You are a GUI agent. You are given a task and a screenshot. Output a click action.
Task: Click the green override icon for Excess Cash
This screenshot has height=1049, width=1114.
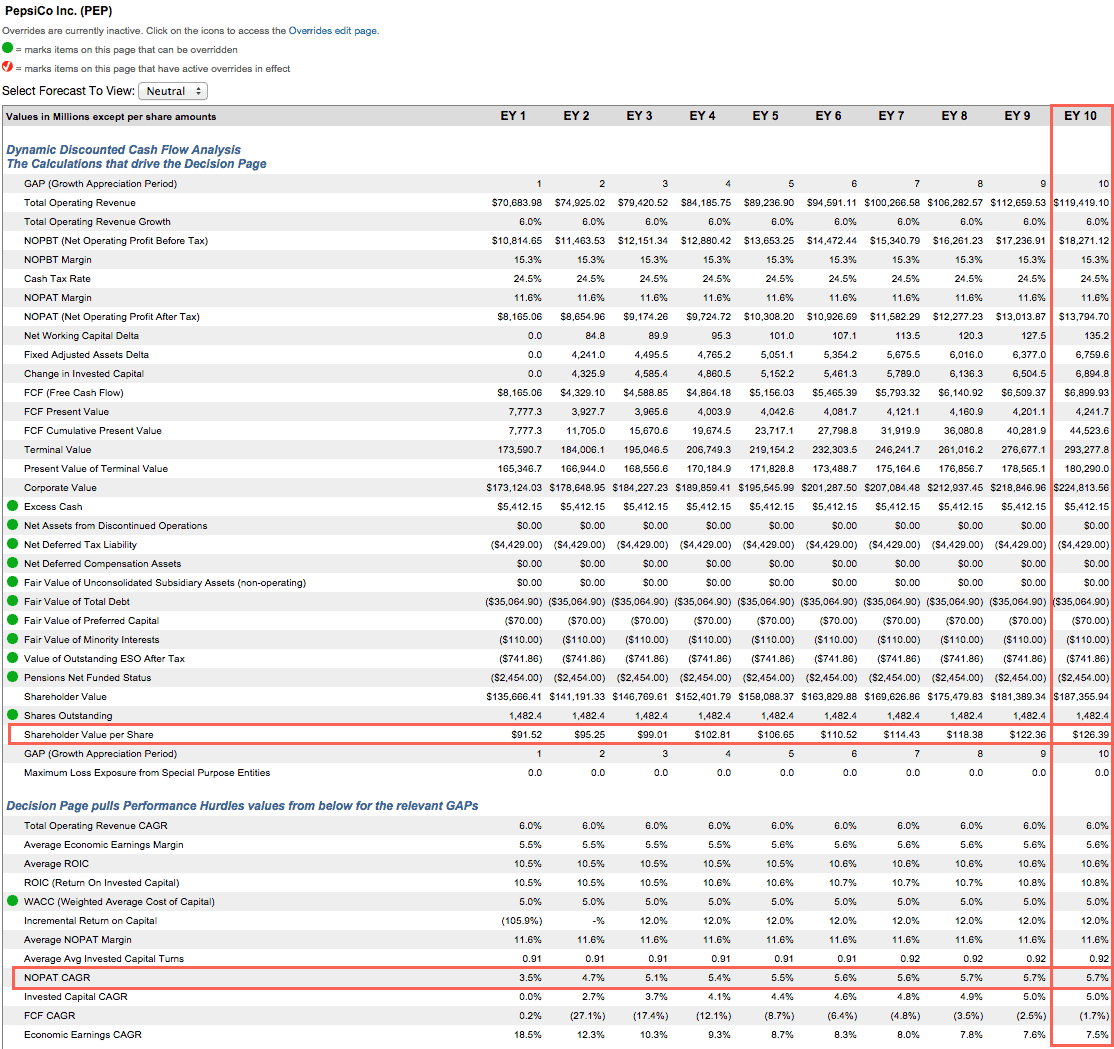pyautogui.click(x=12, y=506)
